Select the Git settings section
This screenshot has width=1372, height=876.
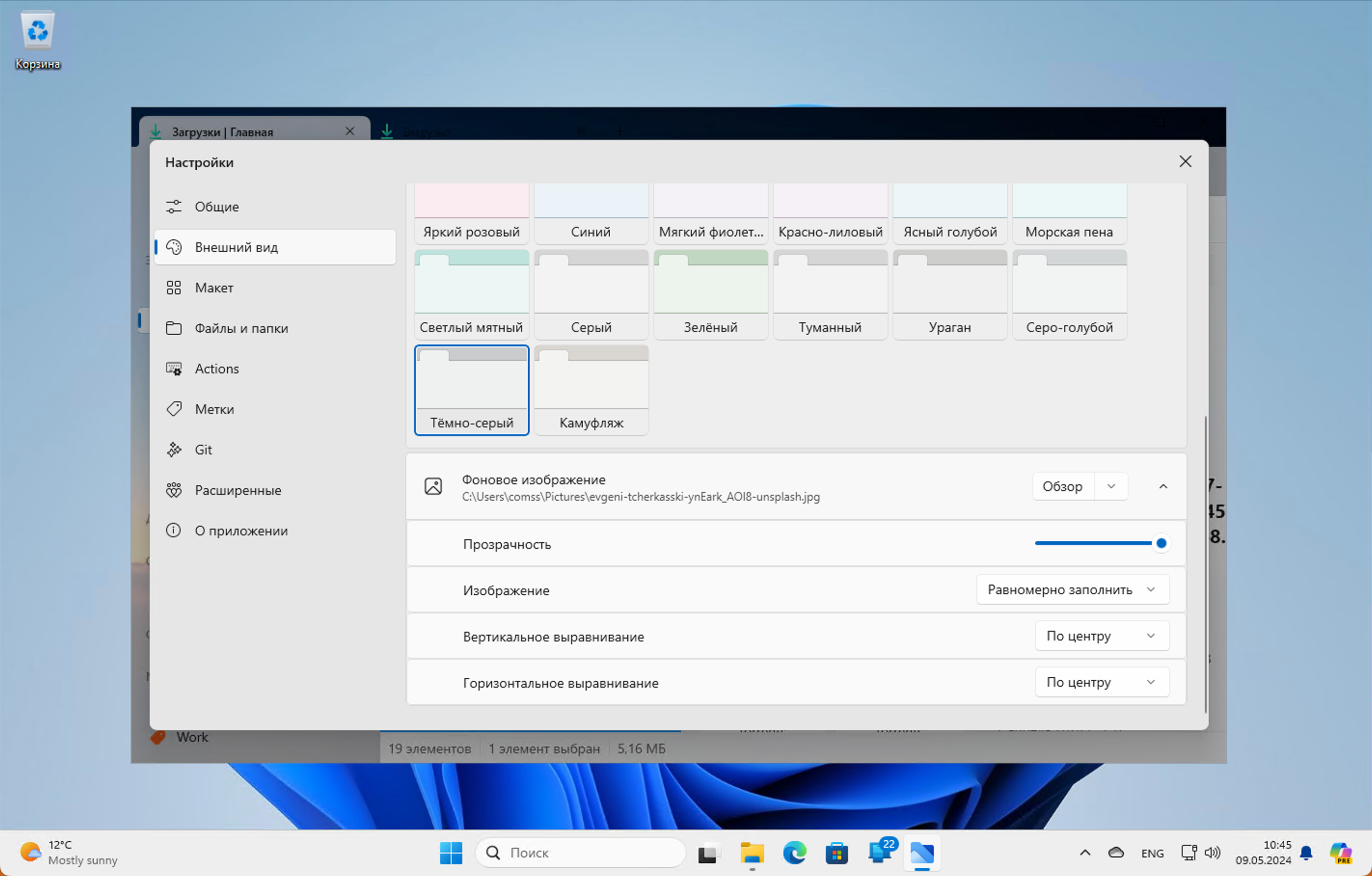[204, 450]
